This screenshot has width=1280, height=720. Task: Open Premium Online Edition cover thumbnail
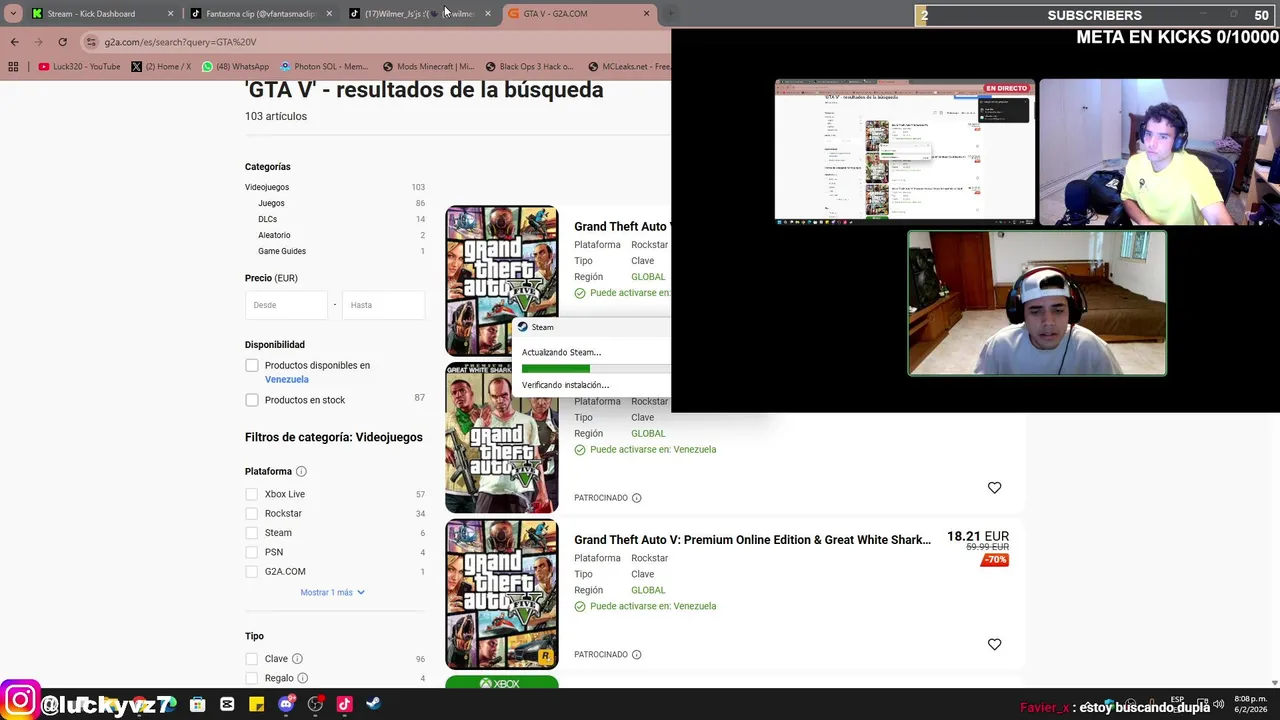pos(502,594)
